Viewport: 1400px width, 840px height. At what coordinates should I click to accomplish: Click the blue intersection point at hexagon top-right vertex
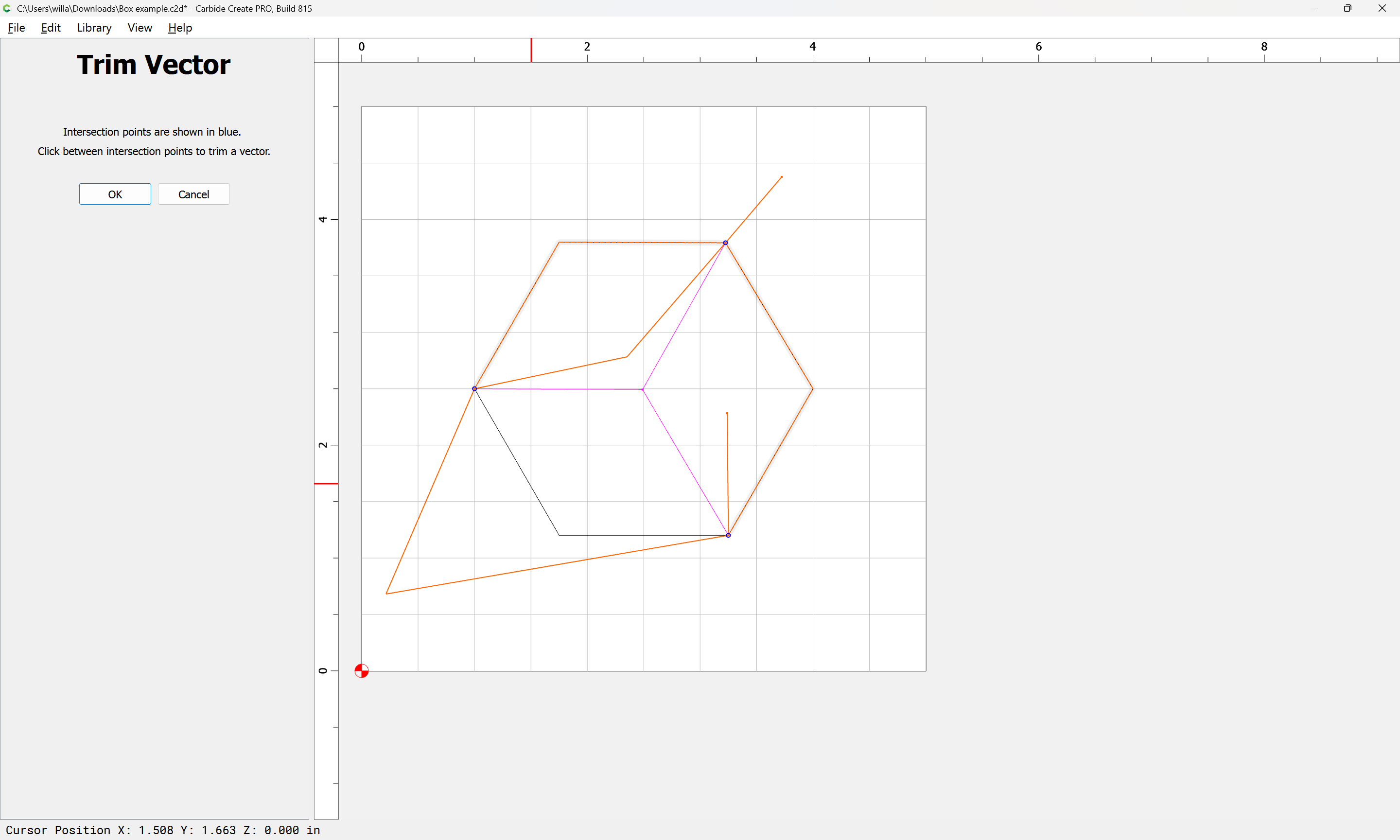point(725,243)
